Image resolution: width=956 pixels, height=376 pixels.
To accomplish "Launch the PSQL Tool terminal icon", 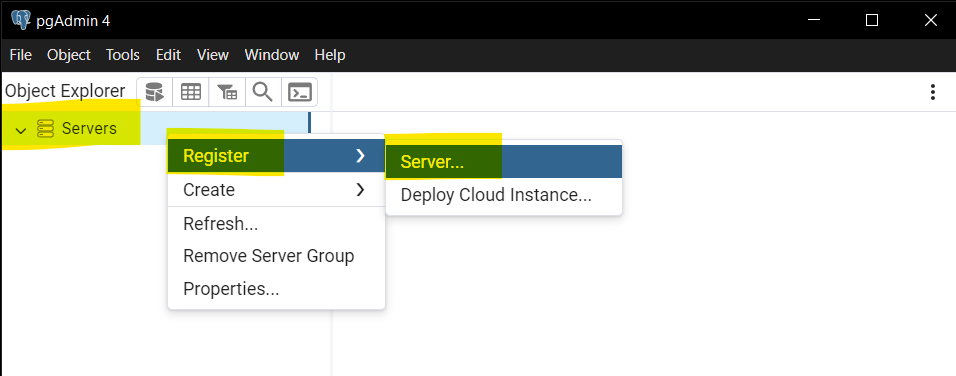I will tap(299, 92).
